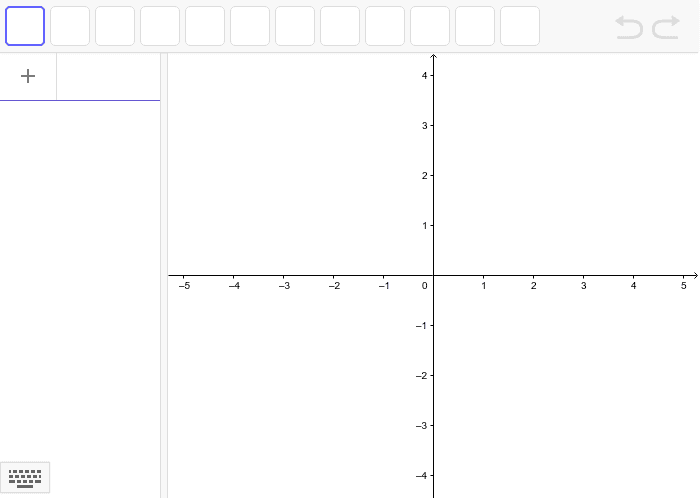
Task: Click the plus button in algebra panel
Action: point(28,76)
